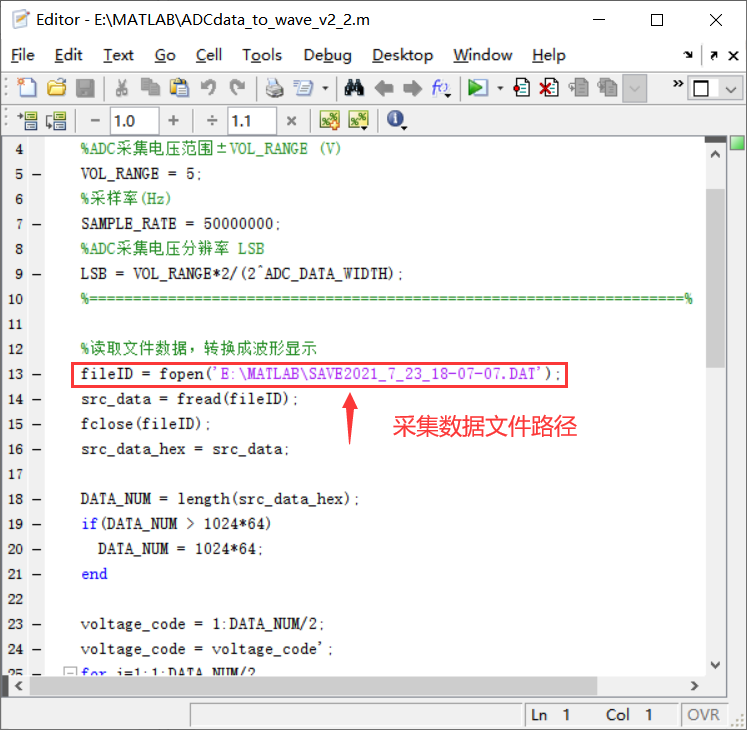Open the Cell menu
This screenshot has width=747, height=730.
[209, 55]
